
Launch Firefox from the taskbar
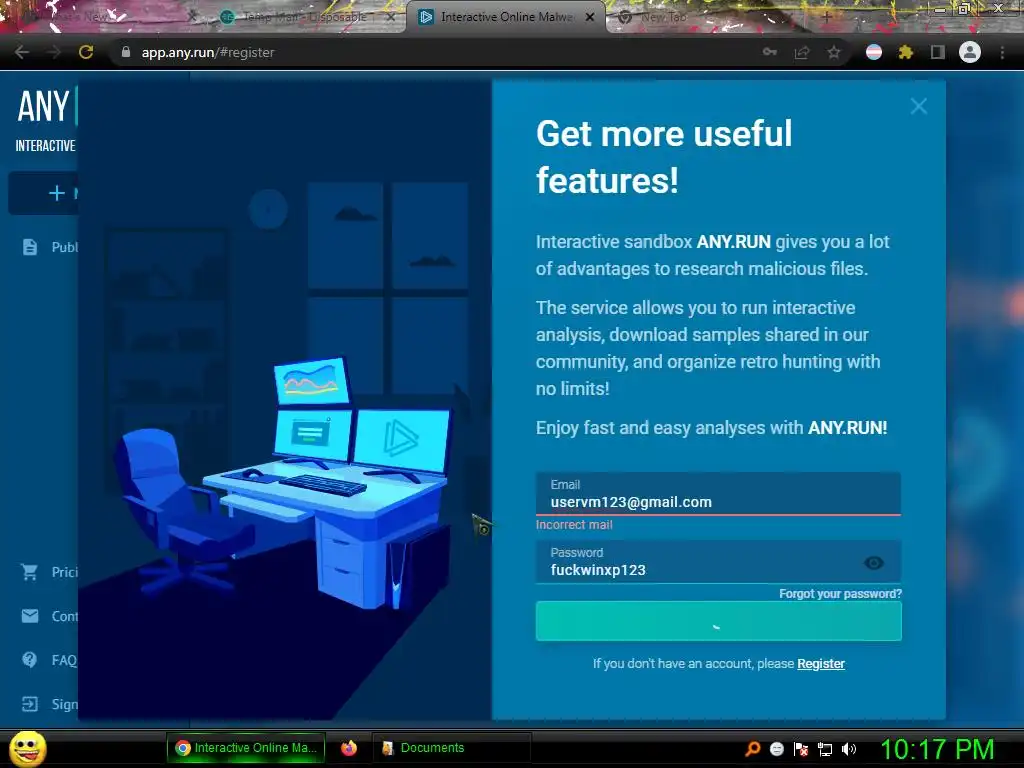[x=349, y=748]
